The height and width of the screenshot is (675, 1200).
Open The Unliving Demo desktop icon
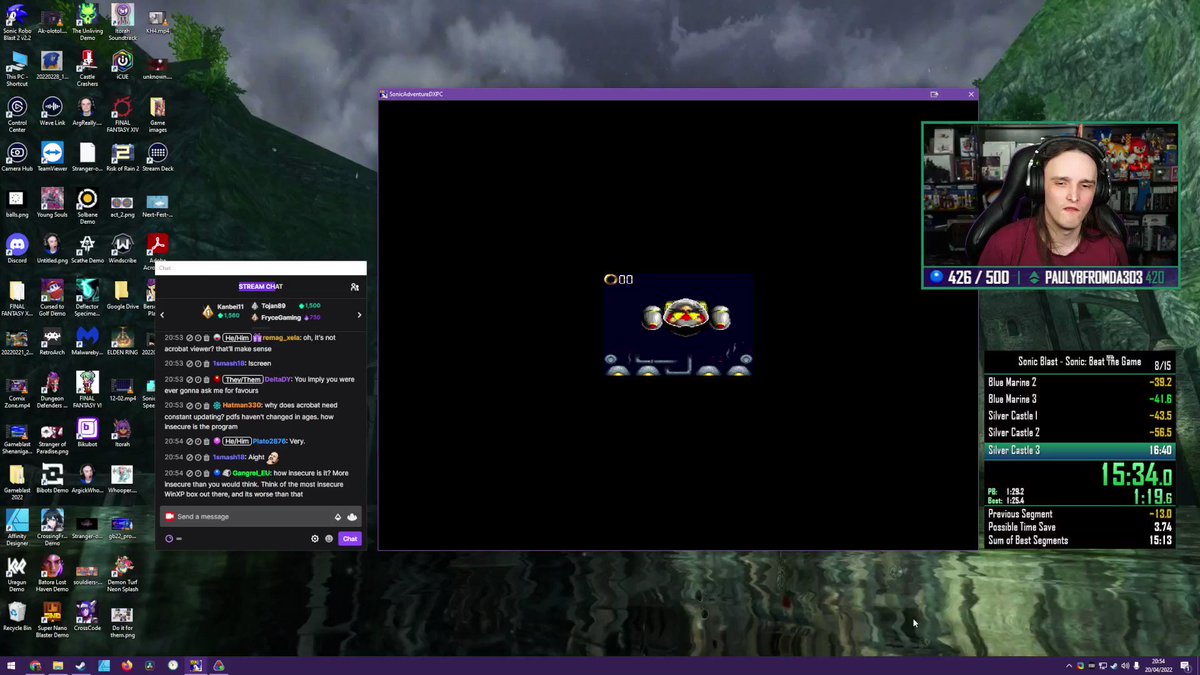pos(87,20)
